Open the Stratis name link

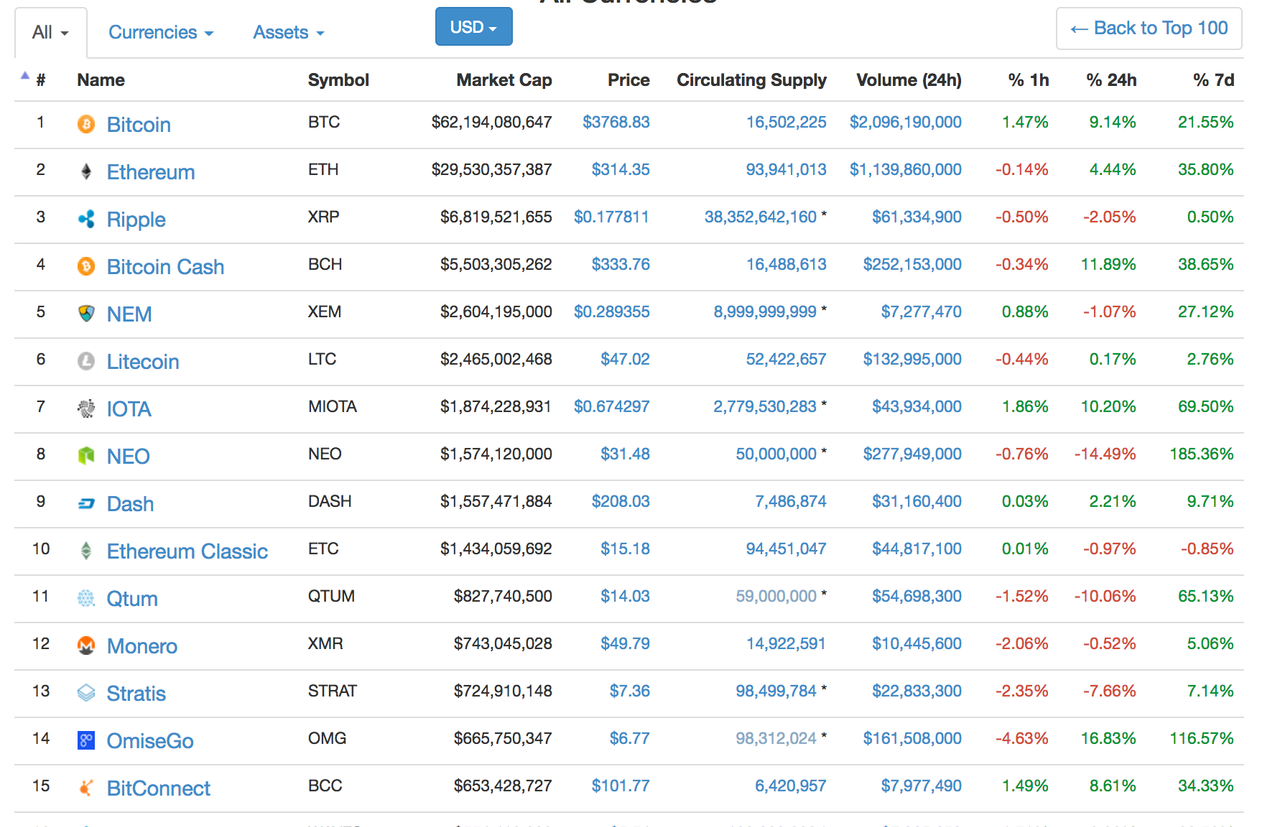pyautogui.click(x=136, y=694)
